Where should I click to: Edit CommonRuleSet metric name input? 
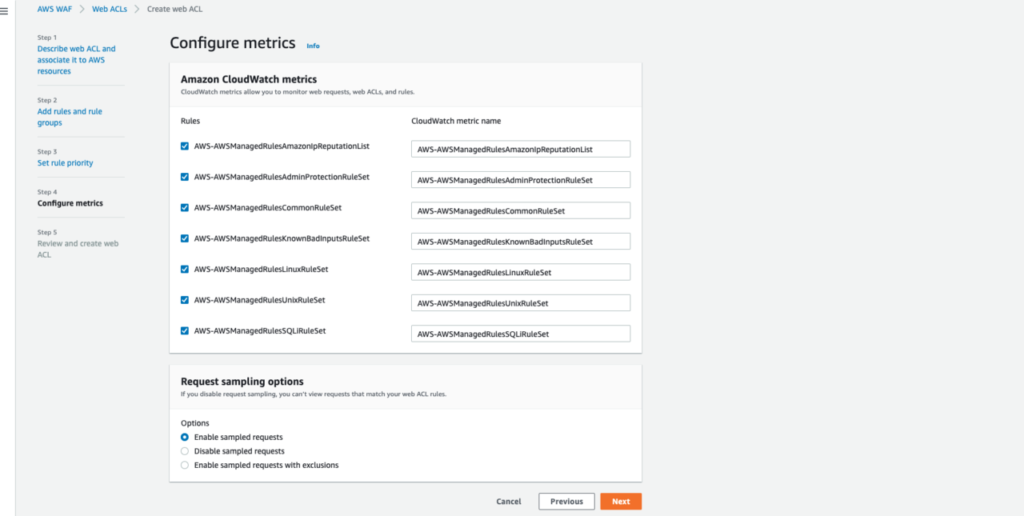click(x=520, y=210)
